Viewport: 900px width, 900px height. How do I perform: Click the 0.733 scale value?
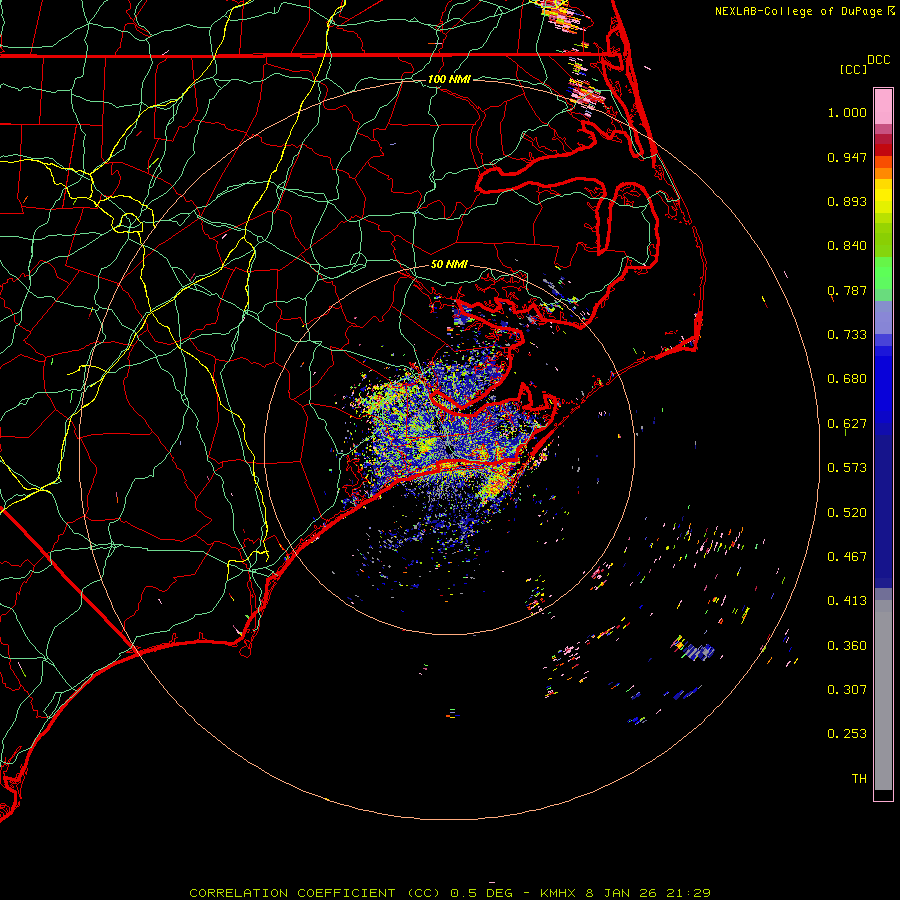[847, 335]
